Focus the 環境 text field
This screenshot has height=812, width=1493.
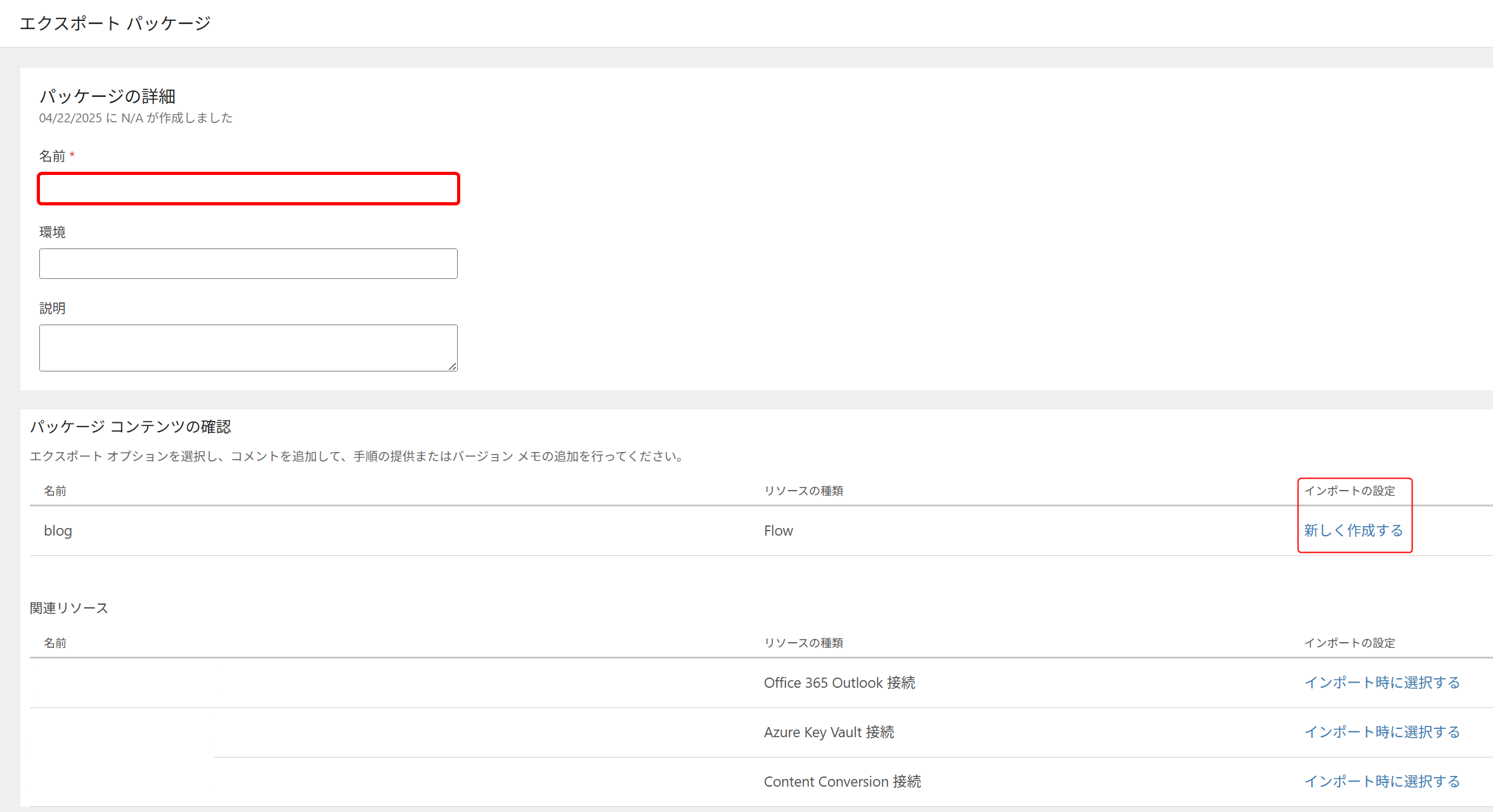(248, 264)
